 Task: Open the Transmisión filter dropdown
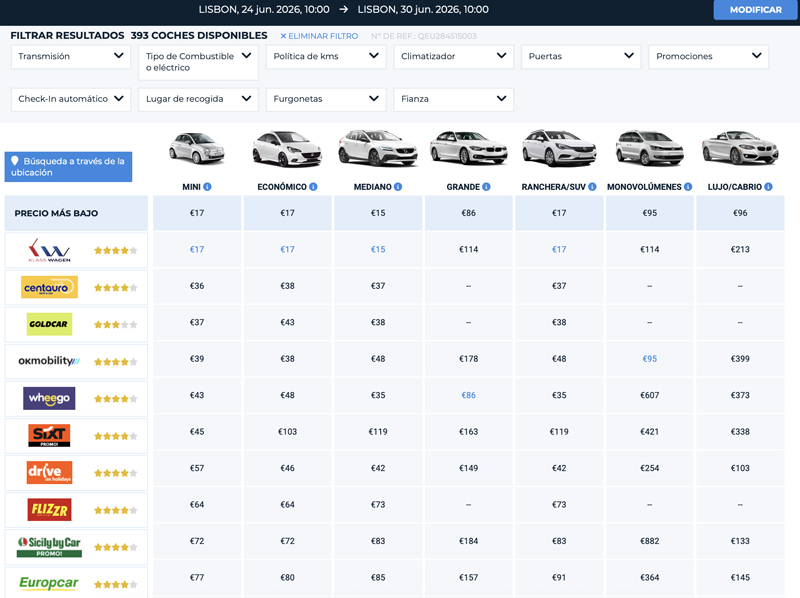click(71, 57)
